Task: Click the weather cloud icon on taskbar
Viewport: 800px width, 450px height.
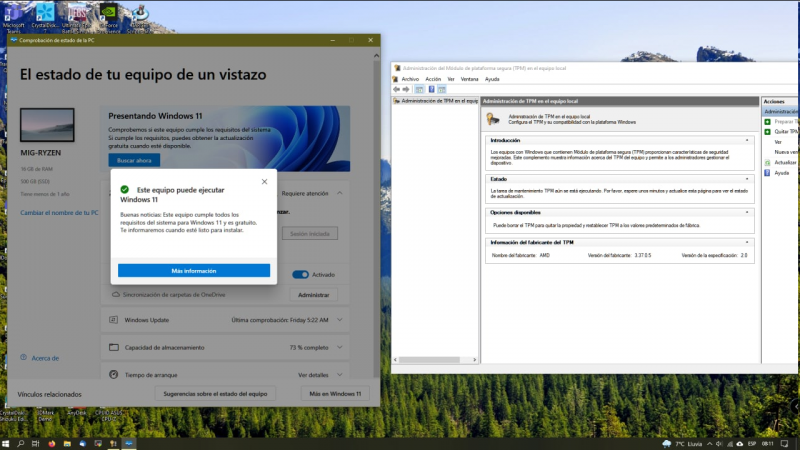Action: [667, 444]
